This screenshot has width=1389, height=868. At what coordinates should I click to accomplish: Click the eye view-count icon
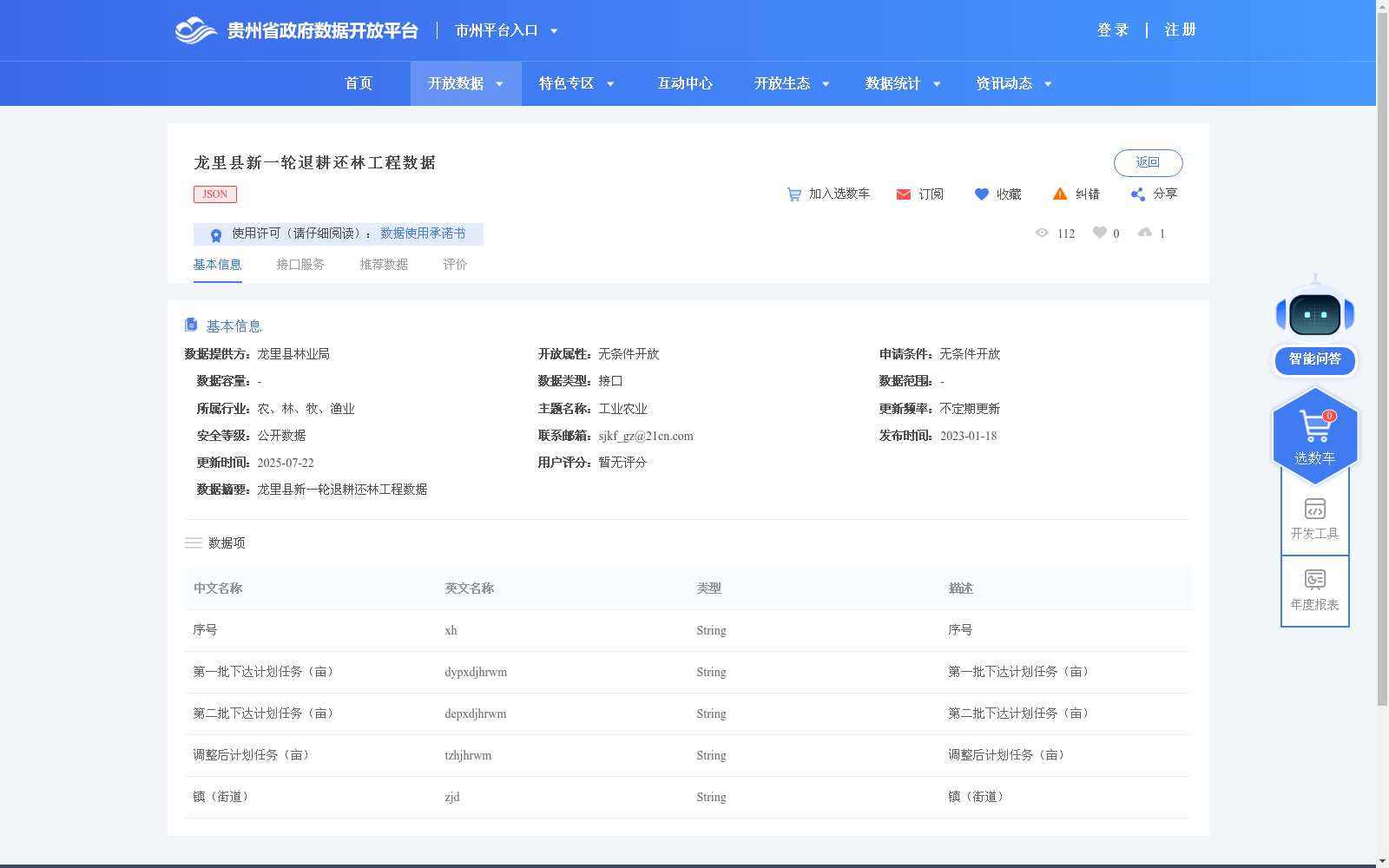coord(1042,233)
